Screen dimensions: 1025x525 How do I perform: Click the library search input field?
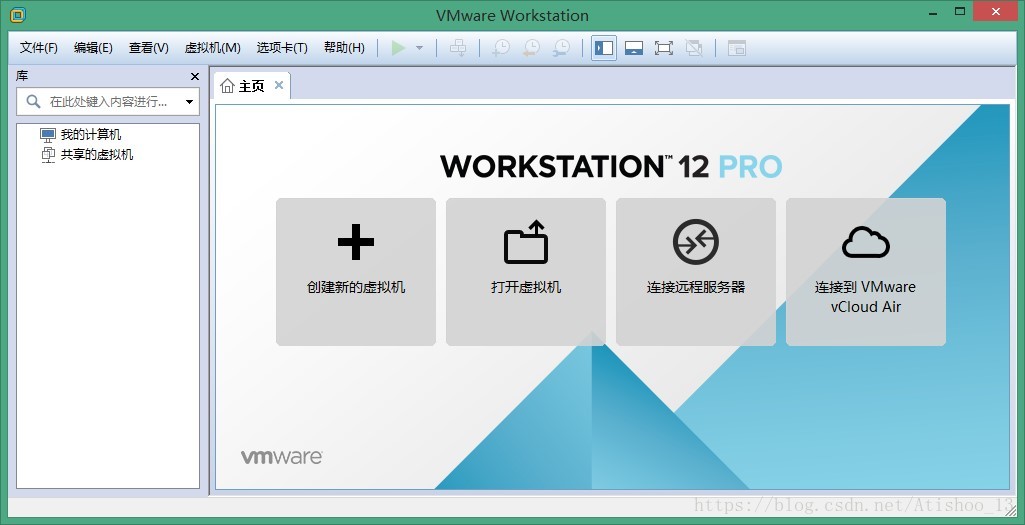click(x=109, y=101)
